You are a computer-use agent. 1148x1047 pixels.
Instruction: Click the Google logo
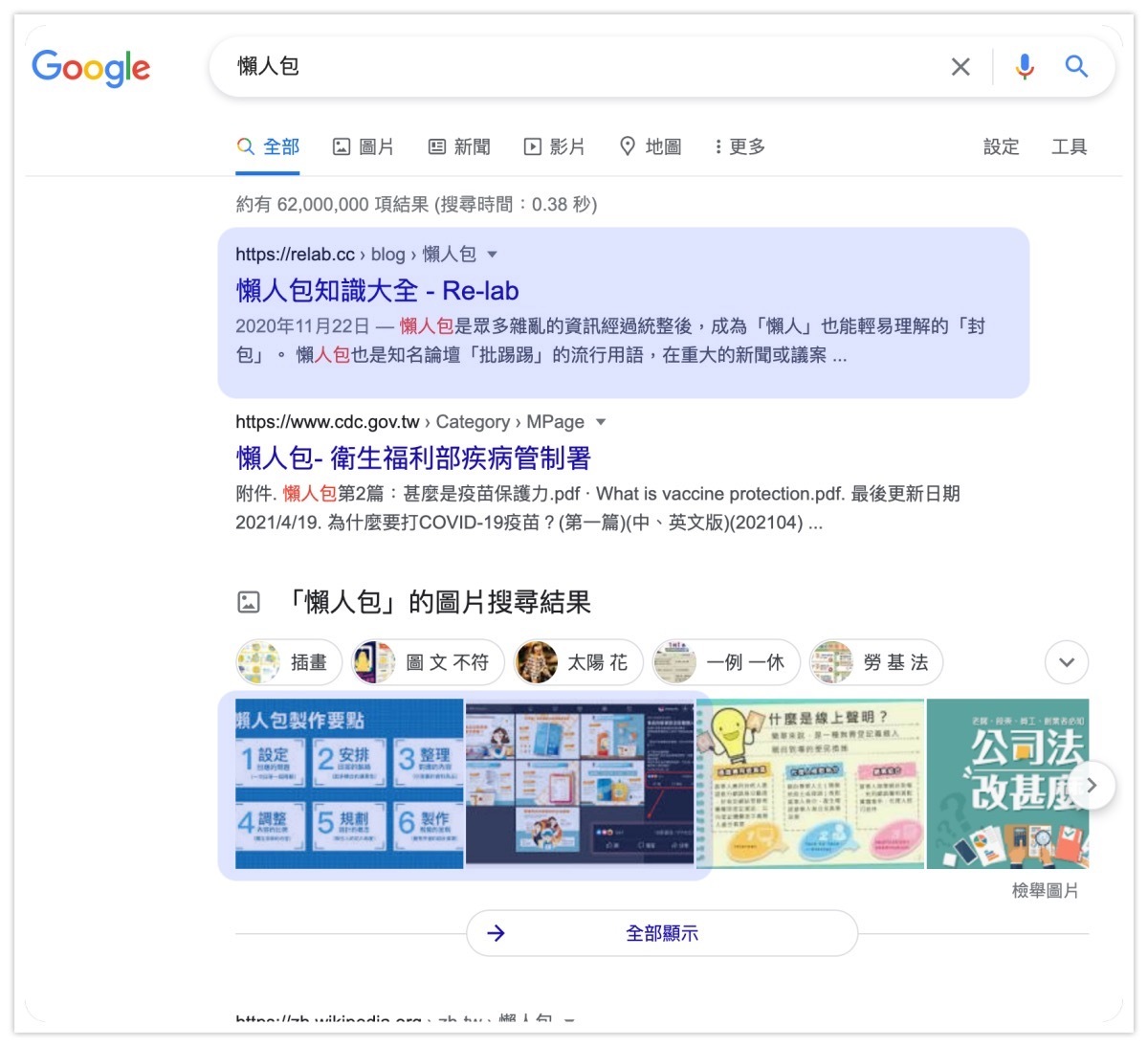(x=91, y=67)
